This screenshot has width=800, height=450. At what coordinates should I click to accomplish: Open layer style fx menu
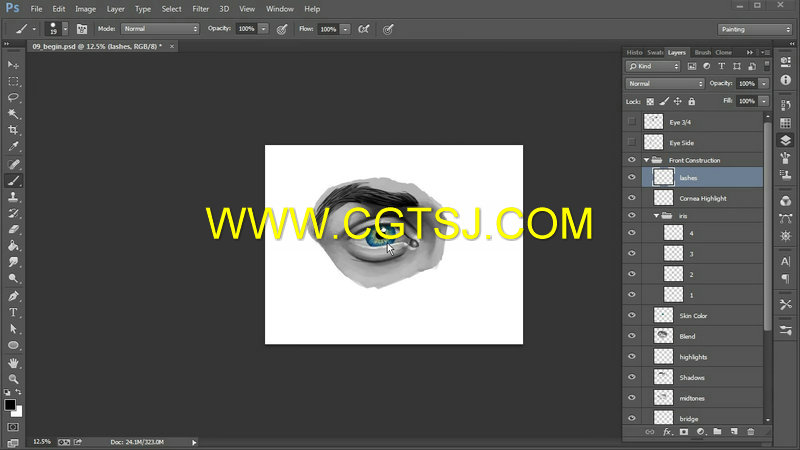(x=667, y=432)
